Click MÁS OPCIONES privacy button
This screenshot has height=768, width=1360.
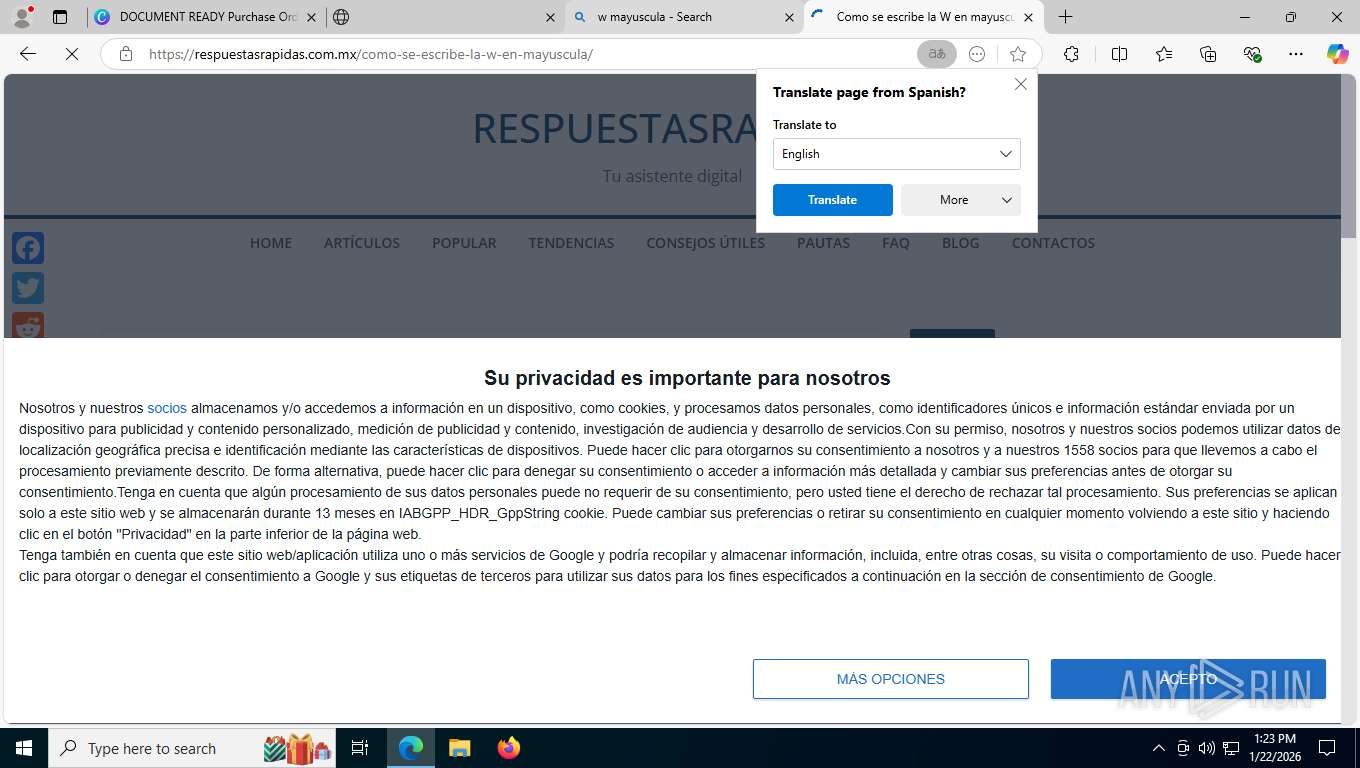(890, 679)
